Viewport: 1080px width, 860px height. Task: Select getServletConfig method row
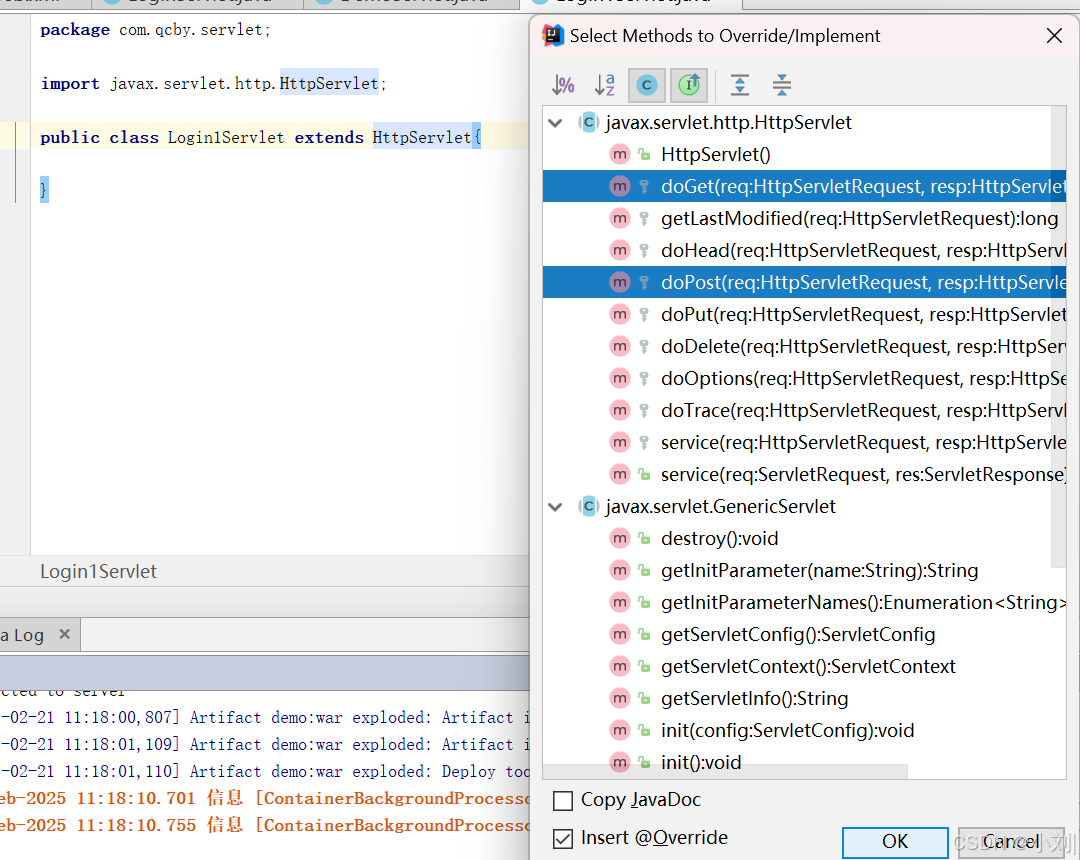(804, 634)
